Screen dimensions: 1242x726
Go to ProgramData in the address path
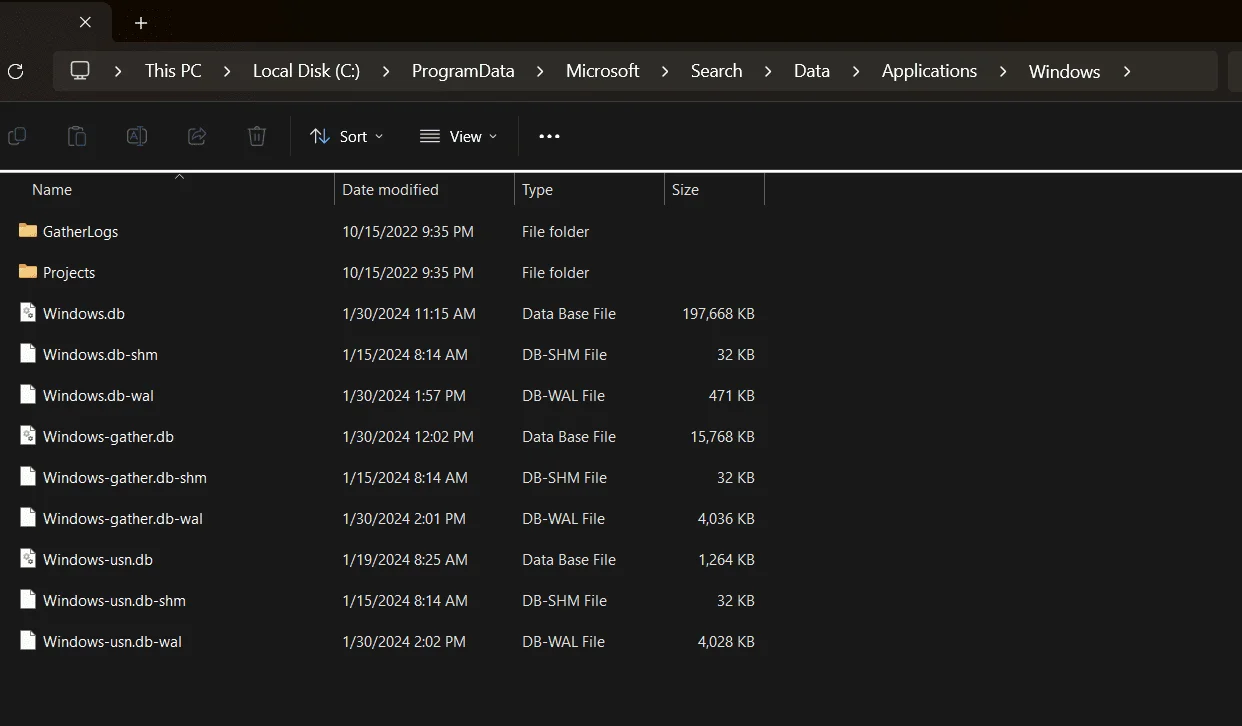point(463,71)
